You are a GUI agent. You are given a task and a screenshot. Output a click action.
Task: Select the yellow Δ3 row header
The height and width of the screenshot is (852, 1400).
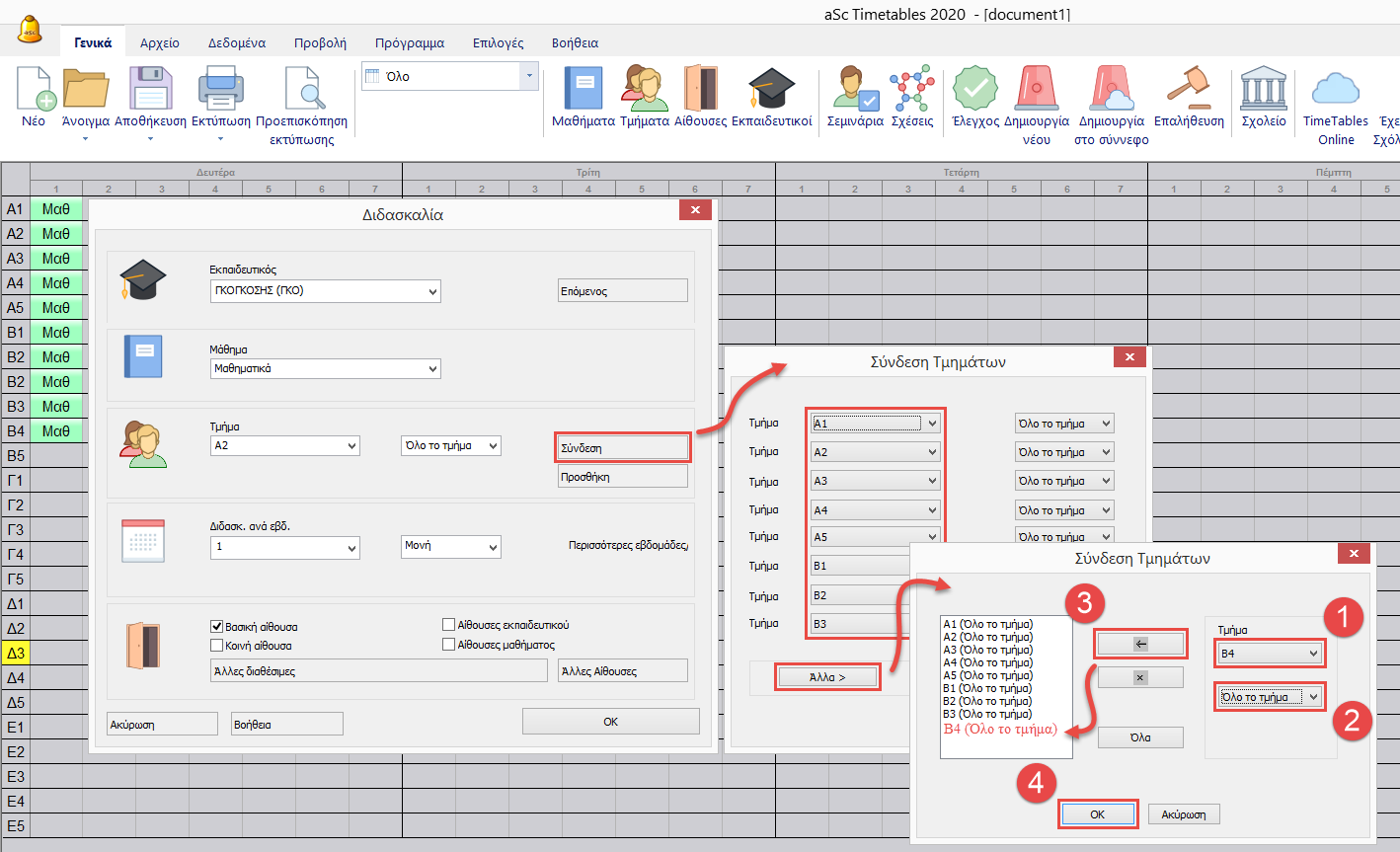tap(16, 654)
